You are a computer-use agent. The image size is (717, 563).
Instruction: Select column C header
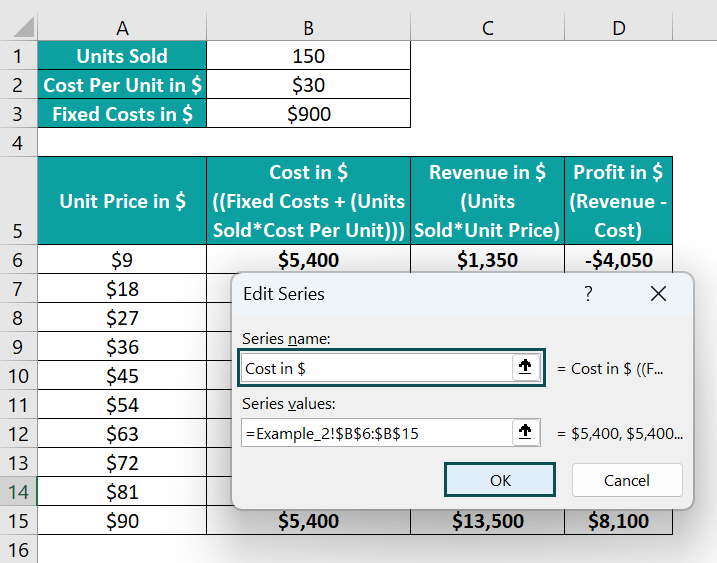487,28
